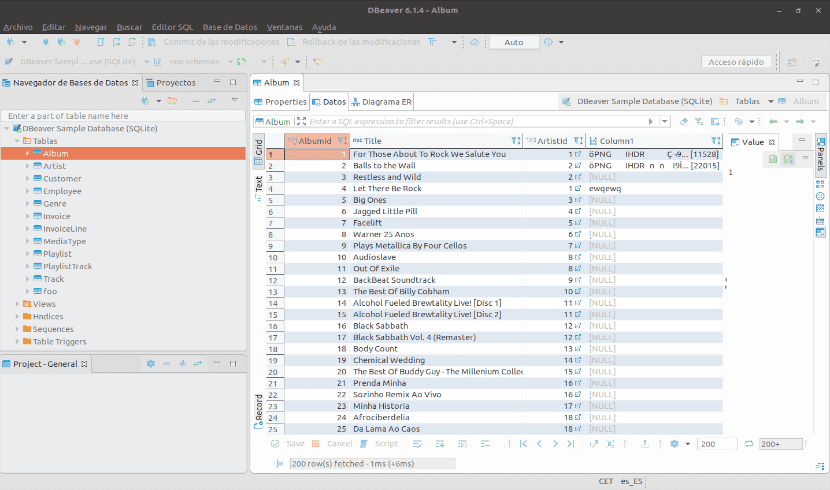830x490 pixels.
Task: Click the delete row icon
Action: click(x=485, y=444)
